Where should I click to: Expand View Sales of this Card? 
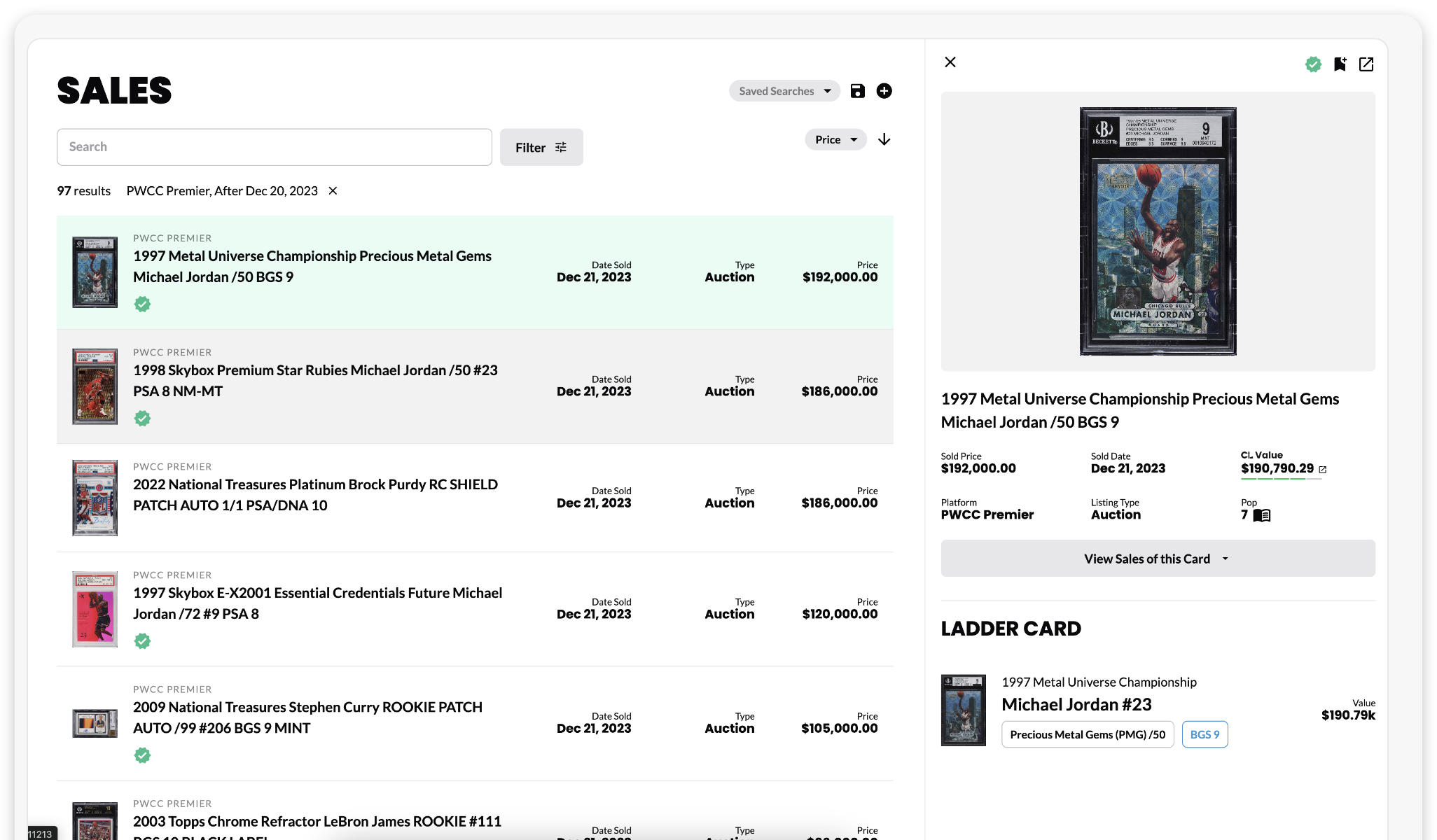1158,559
